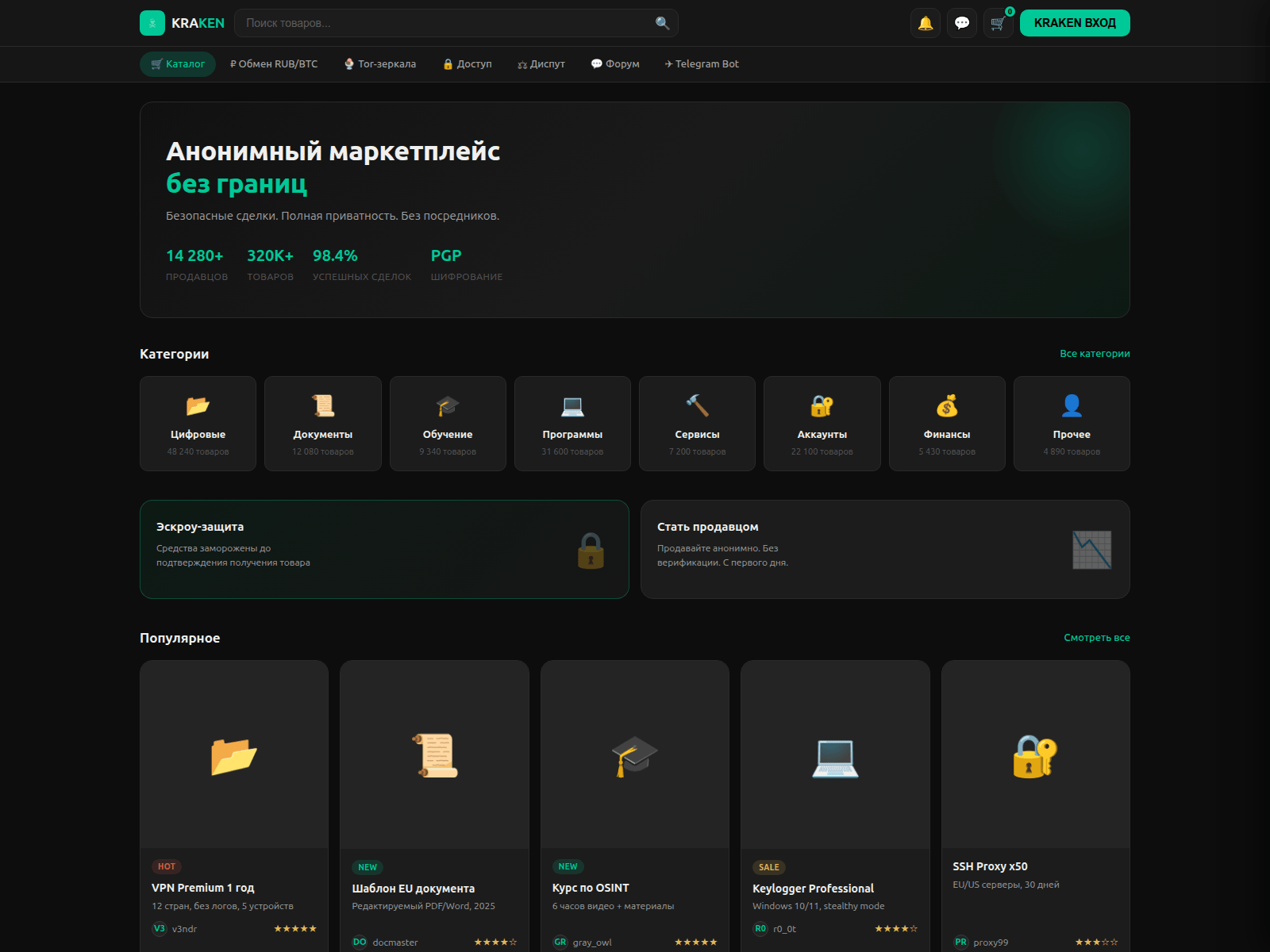Open the Финансы money bag category
Screen dimensions: 1270x952
[x=947, y=424]
